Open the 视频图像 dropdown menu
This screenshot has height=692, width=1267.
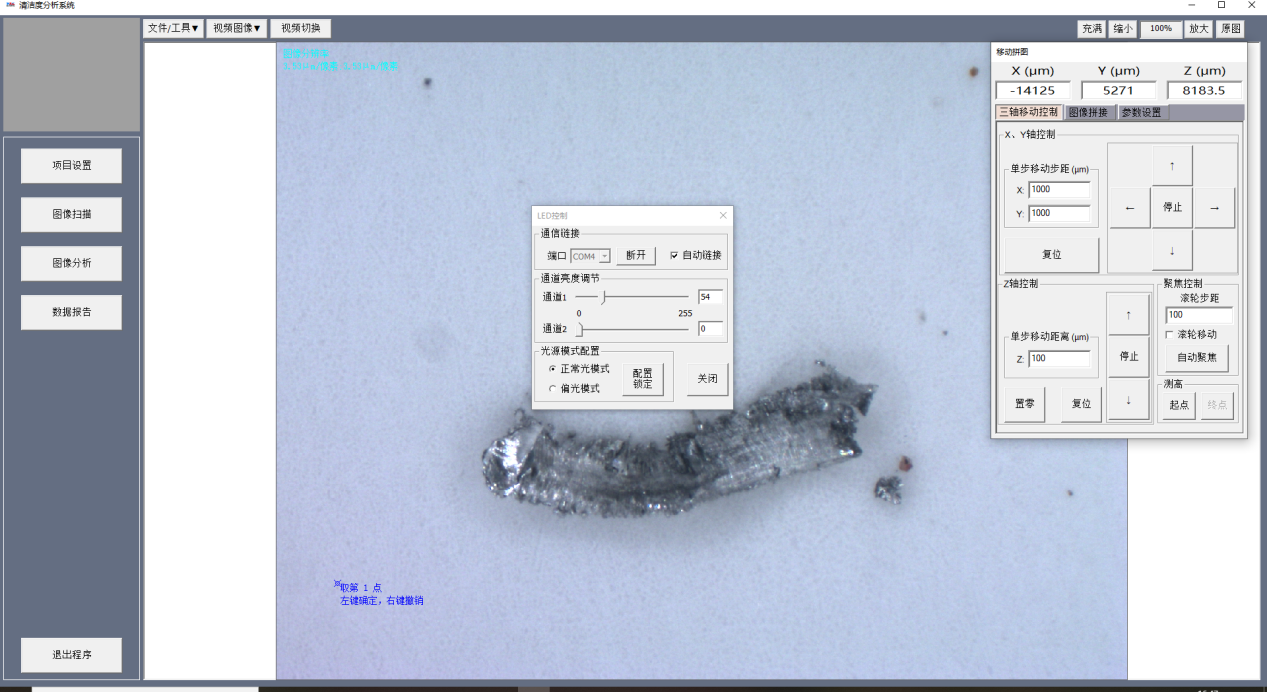[237, 29]
